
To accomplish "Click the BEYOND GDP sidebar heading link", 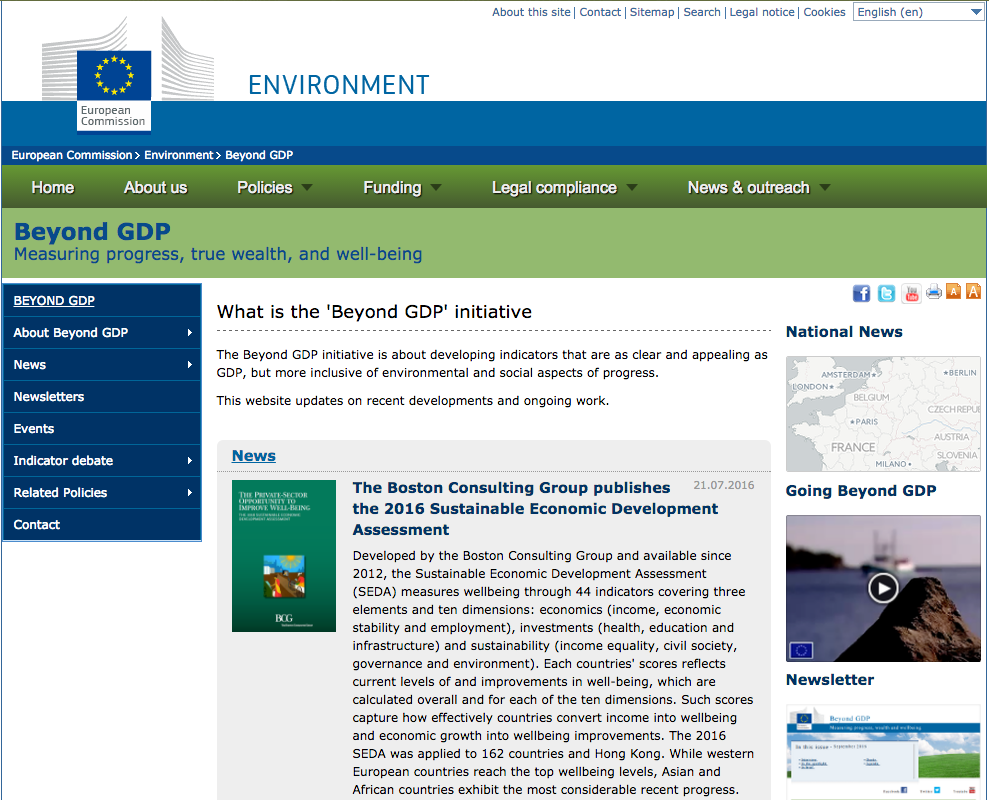I will coord(54,301).
